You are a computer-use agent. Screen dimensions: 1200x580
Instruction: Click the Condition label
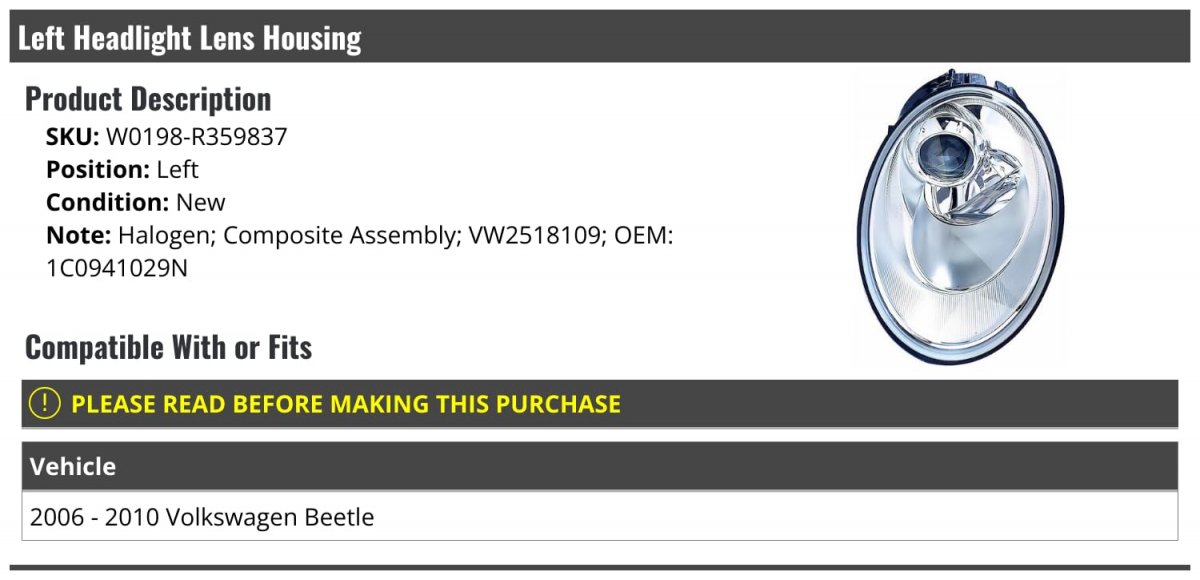pos(108,202)
